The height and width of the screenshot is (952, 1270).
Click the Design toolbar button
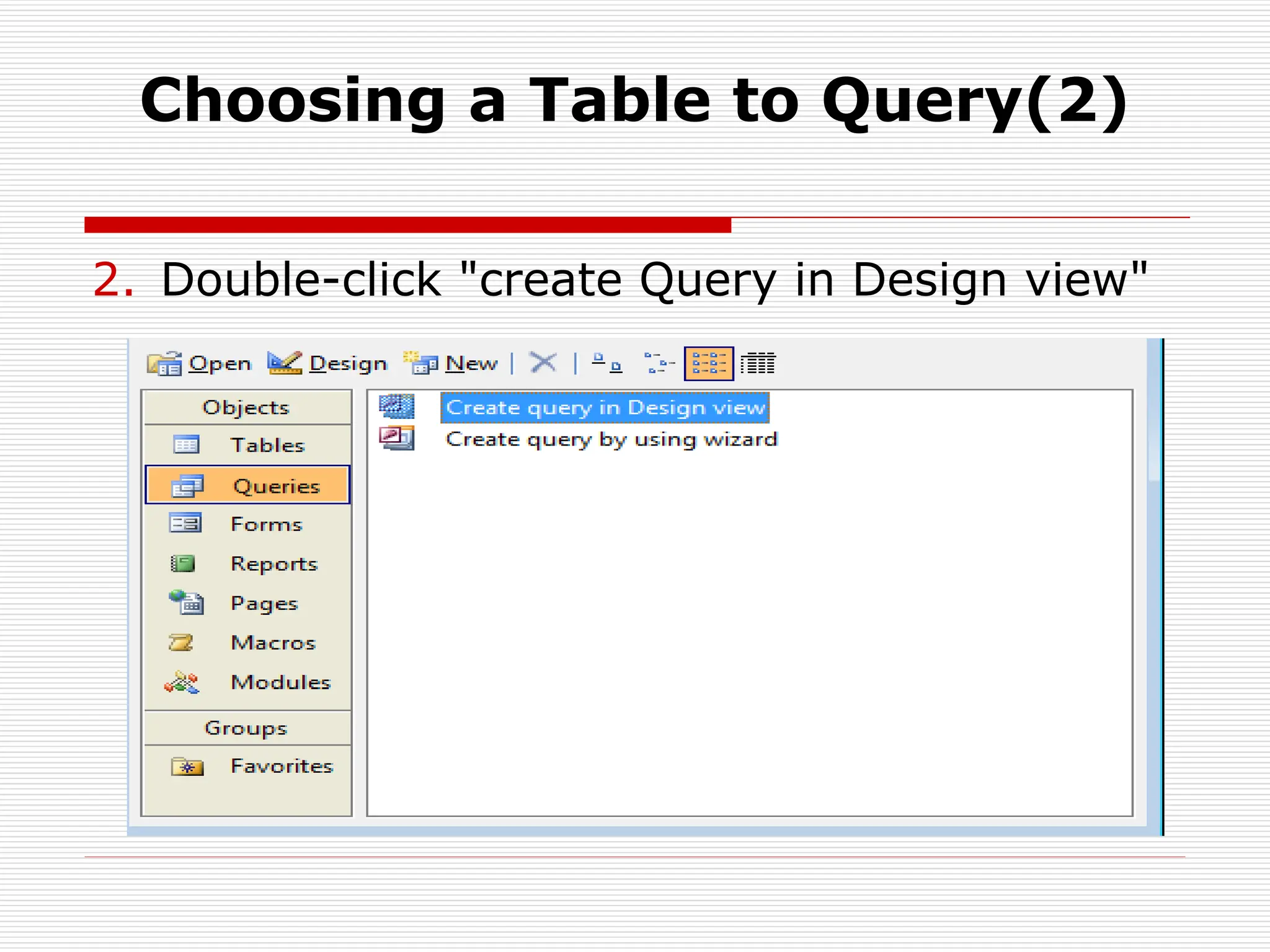pyautogui.click(x=327, y=363)
